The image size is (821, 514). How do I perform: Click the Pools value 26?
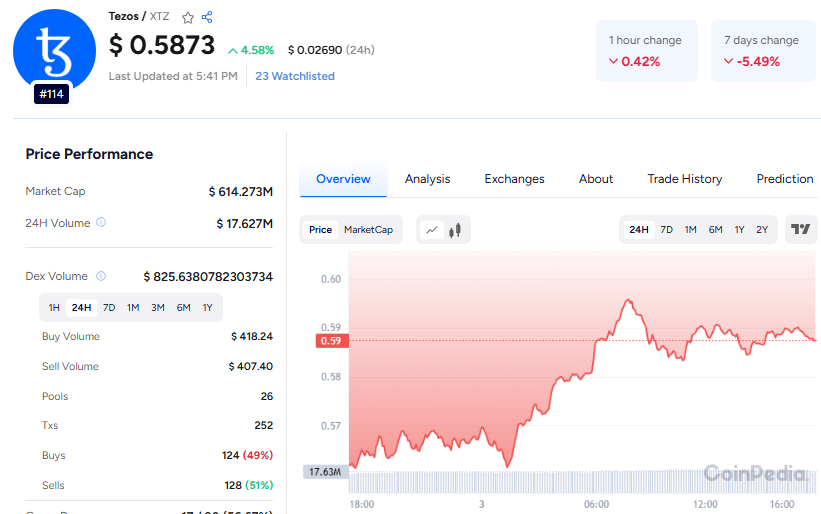click(267, 396)
